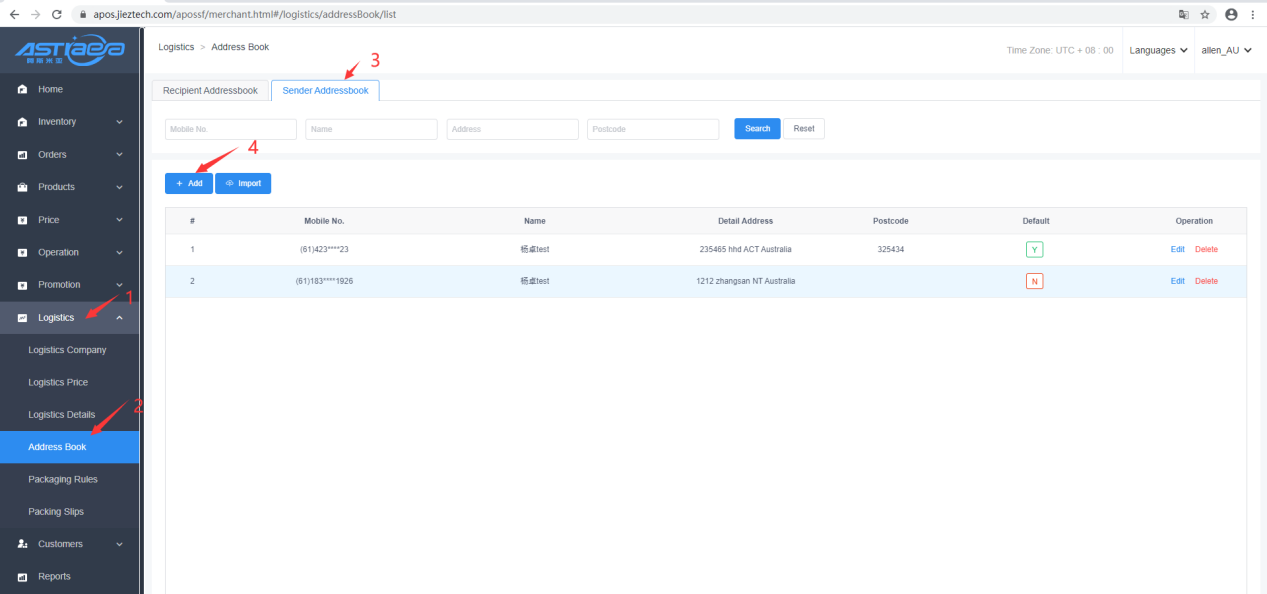Click the Add button
This screenshot has width=1267, height=594.
189,184
